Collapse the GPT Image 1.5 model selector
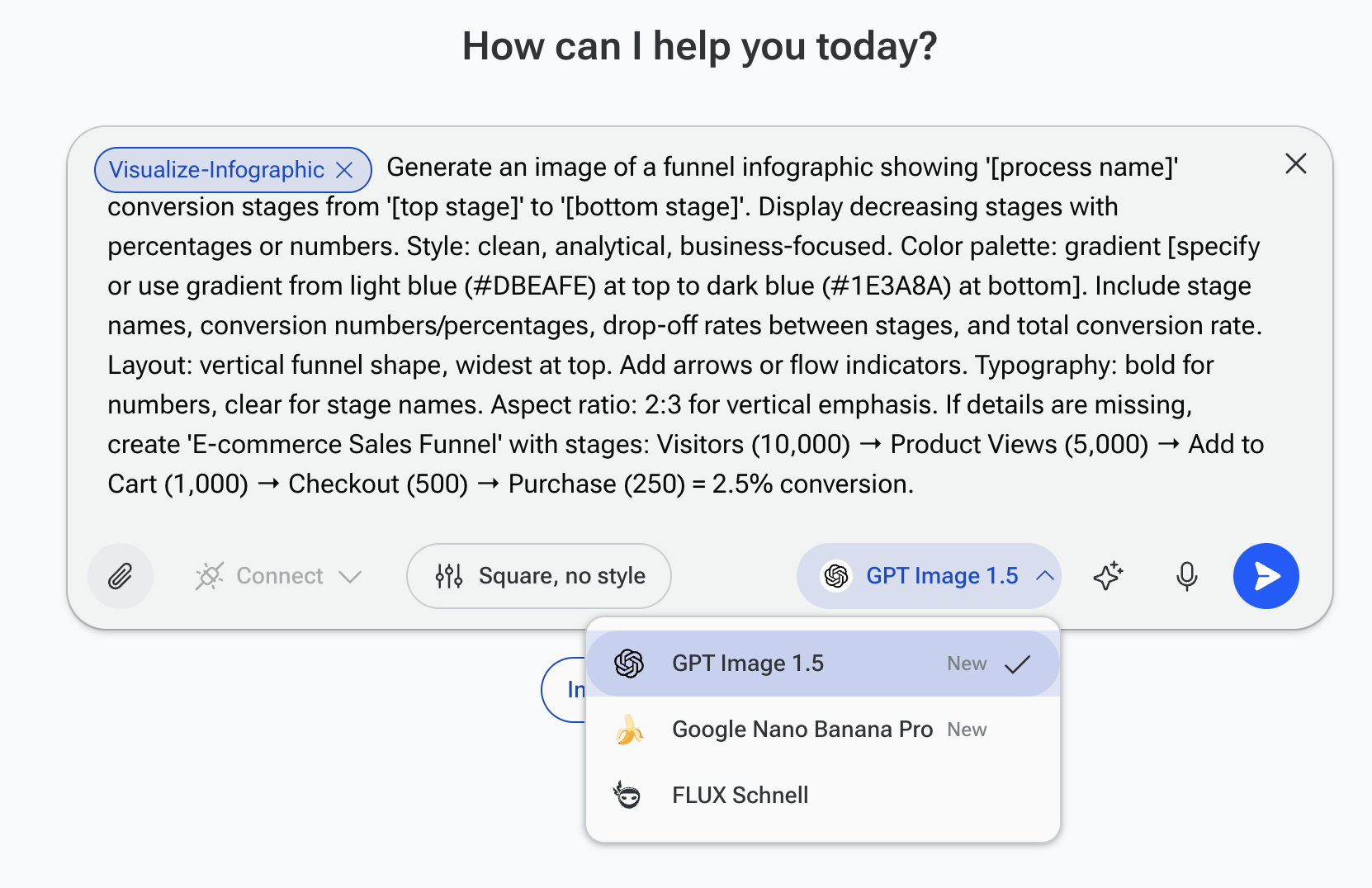 (x=929, y=576)
